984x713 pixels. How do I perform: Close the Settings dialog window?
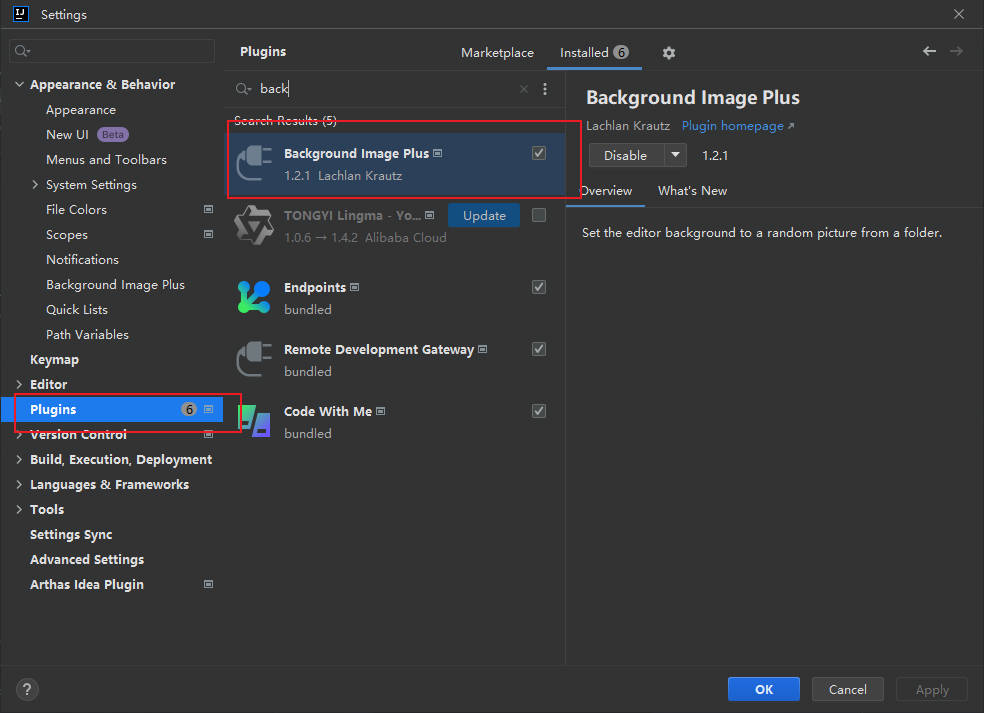pos(959,14)
